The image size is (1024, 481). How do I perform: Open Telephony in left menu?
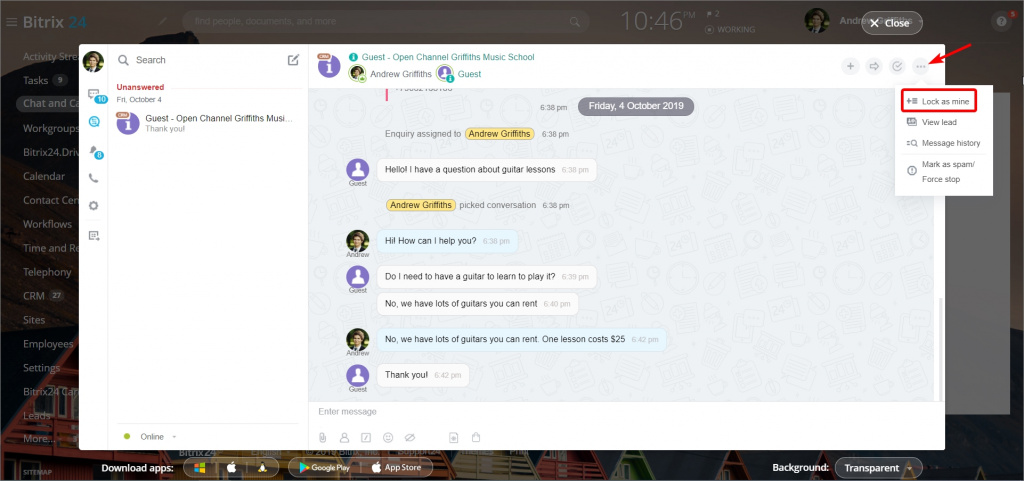47,272
